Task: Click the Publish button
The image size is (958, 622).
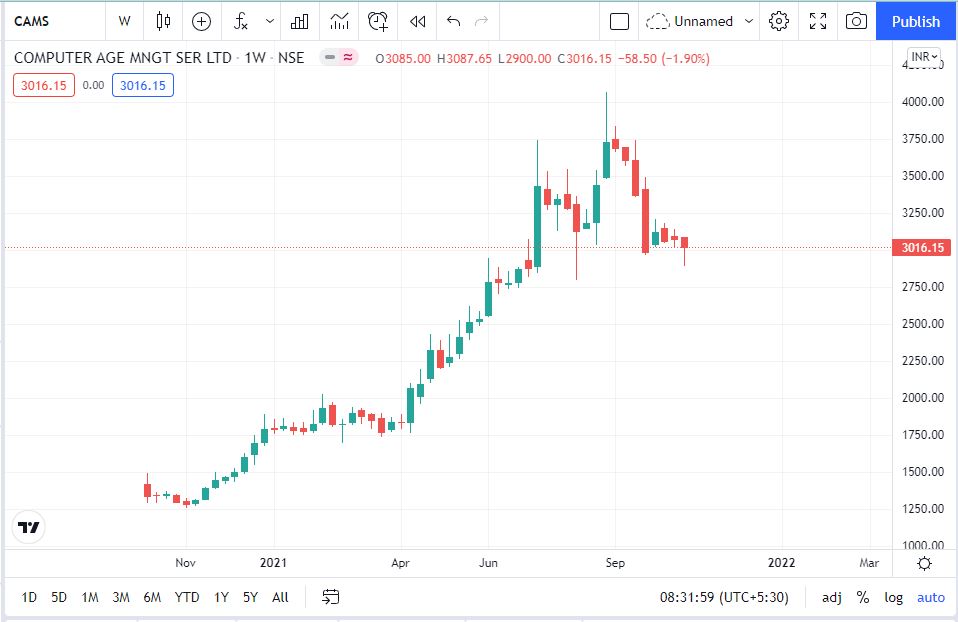Action: pyautogui.click(x=916, y=21)
